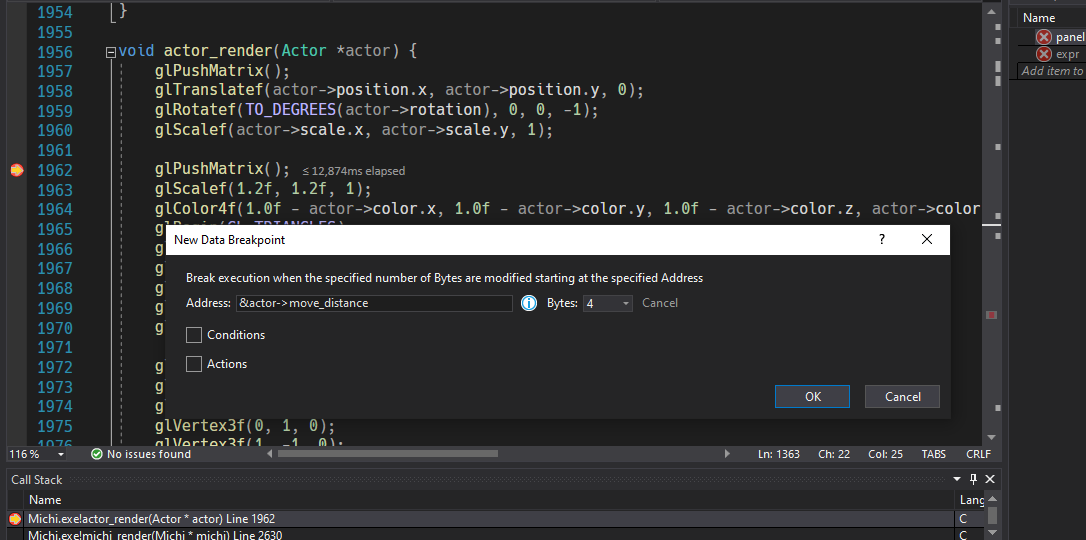Click panel entry in Watch panel
1086x540 pixels.
[1069, 37]
